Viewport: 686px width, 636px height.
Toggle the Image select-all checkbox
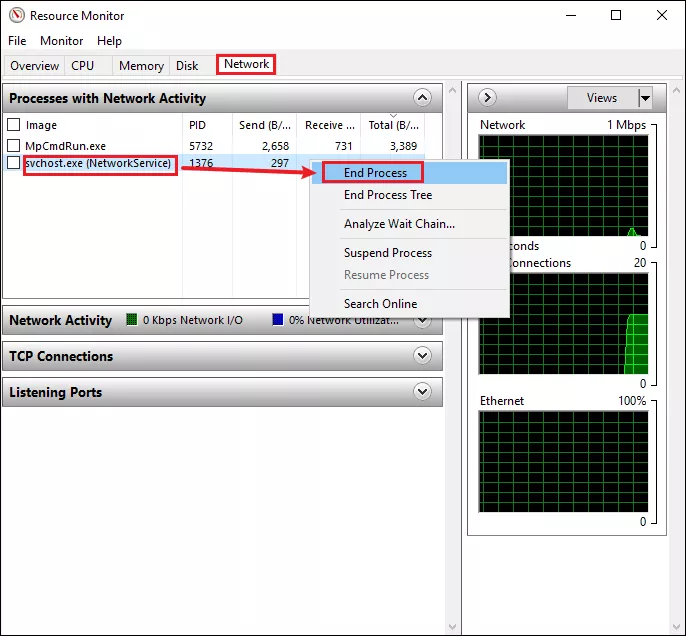tap(14, 125)
